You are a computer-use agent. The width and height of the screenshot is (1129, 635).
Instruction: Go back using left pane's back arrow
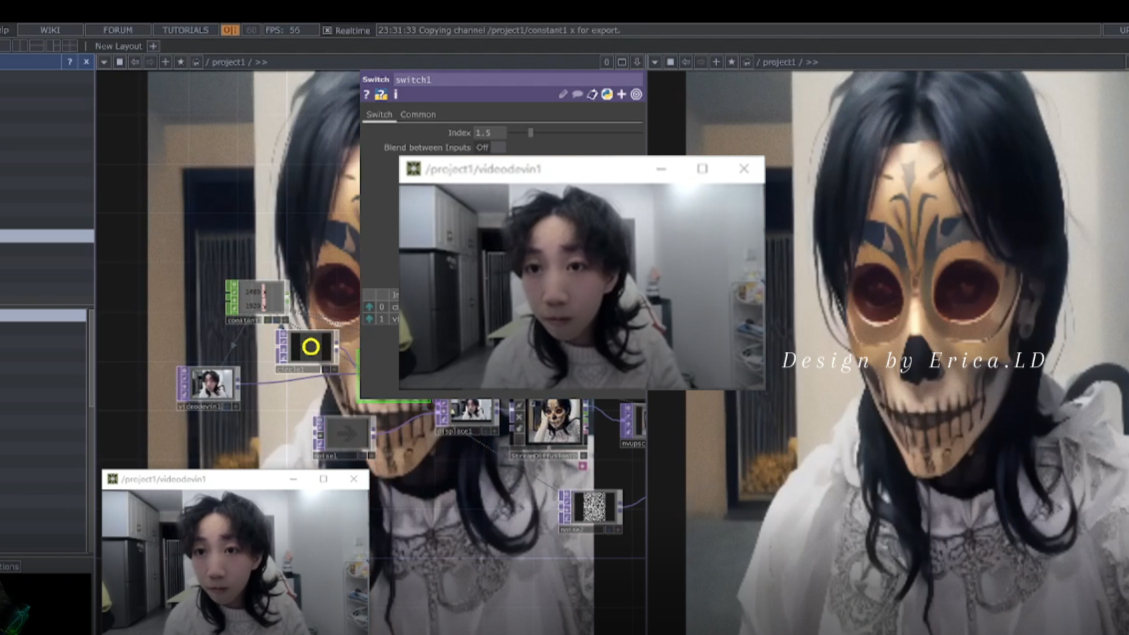pos(135,62)
